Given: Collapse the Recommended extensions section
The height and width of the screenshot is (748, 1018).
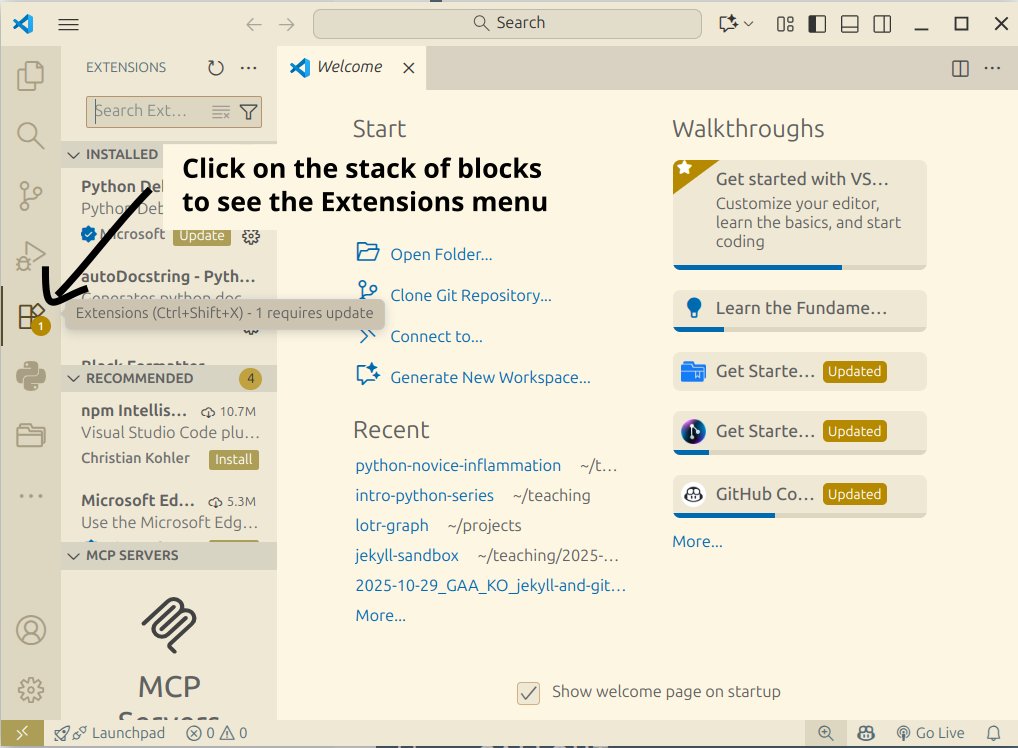Looking at the screenshot, I should (x=74, y=378).
